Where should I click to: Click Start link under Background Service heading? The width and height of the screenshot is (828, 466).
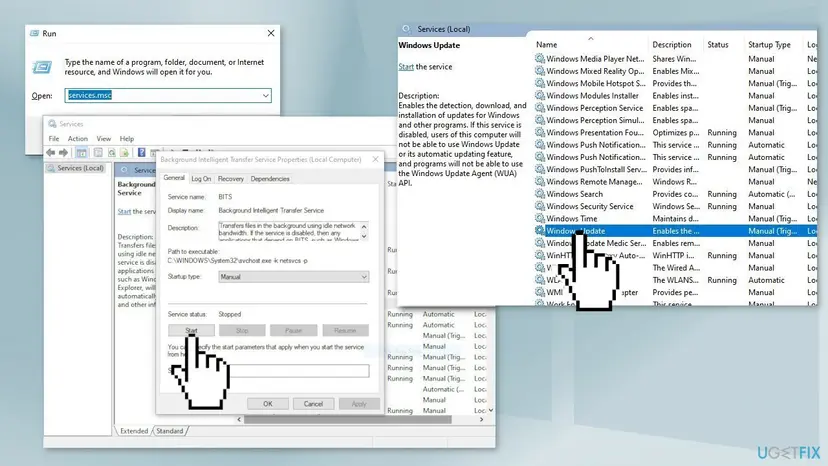tap(124, 211)
